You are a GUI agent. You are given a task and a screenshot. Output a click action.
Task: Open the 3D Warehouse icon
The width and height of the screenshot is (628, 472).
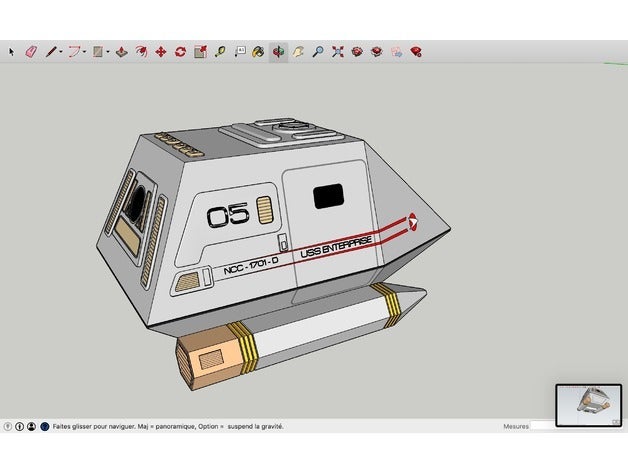(357, 52)
